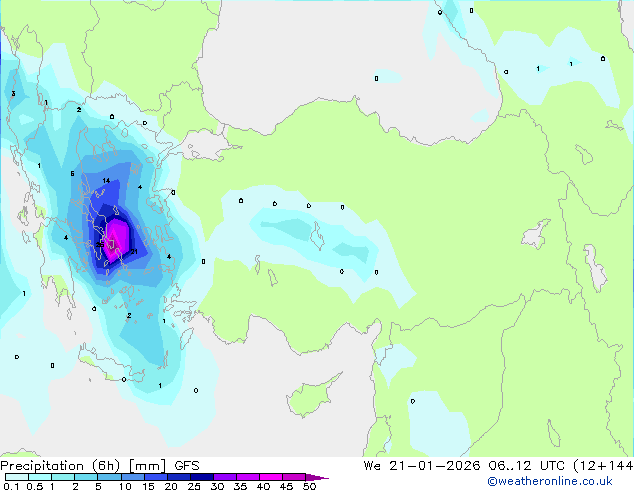Select the 35–40 mm legend color swatch
634x490 pixels.
(x=247, y=477)
